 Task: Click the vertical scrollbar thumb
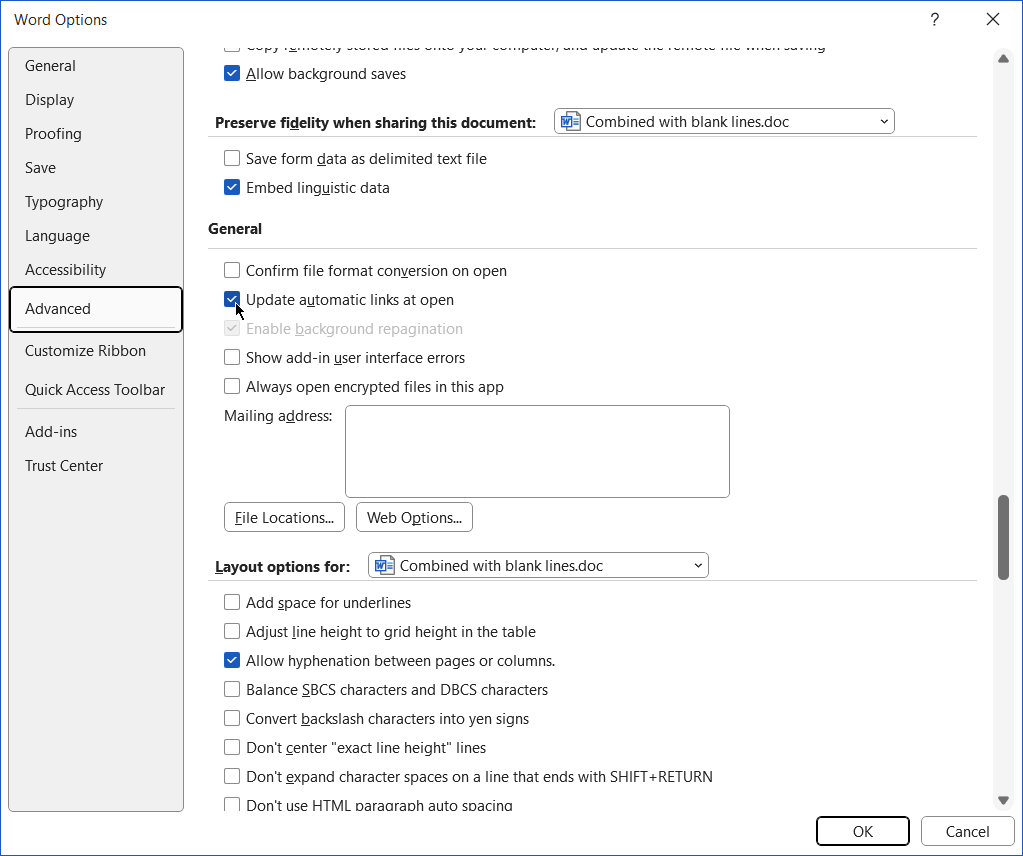coord(1003,538)
